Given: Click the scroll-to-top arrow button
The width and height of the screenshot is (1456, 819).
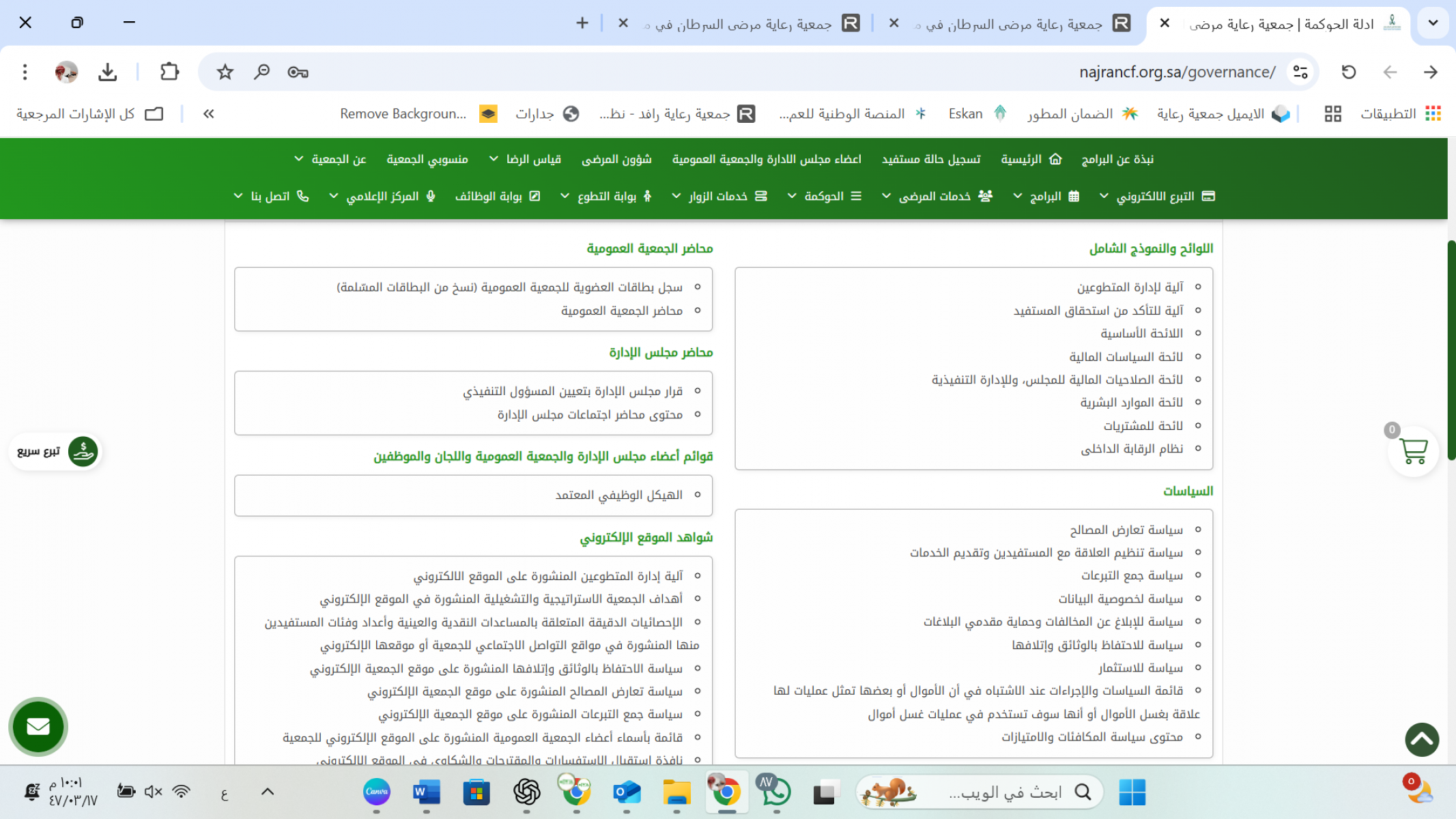Looking at the screenshot, I should 1422,740.
